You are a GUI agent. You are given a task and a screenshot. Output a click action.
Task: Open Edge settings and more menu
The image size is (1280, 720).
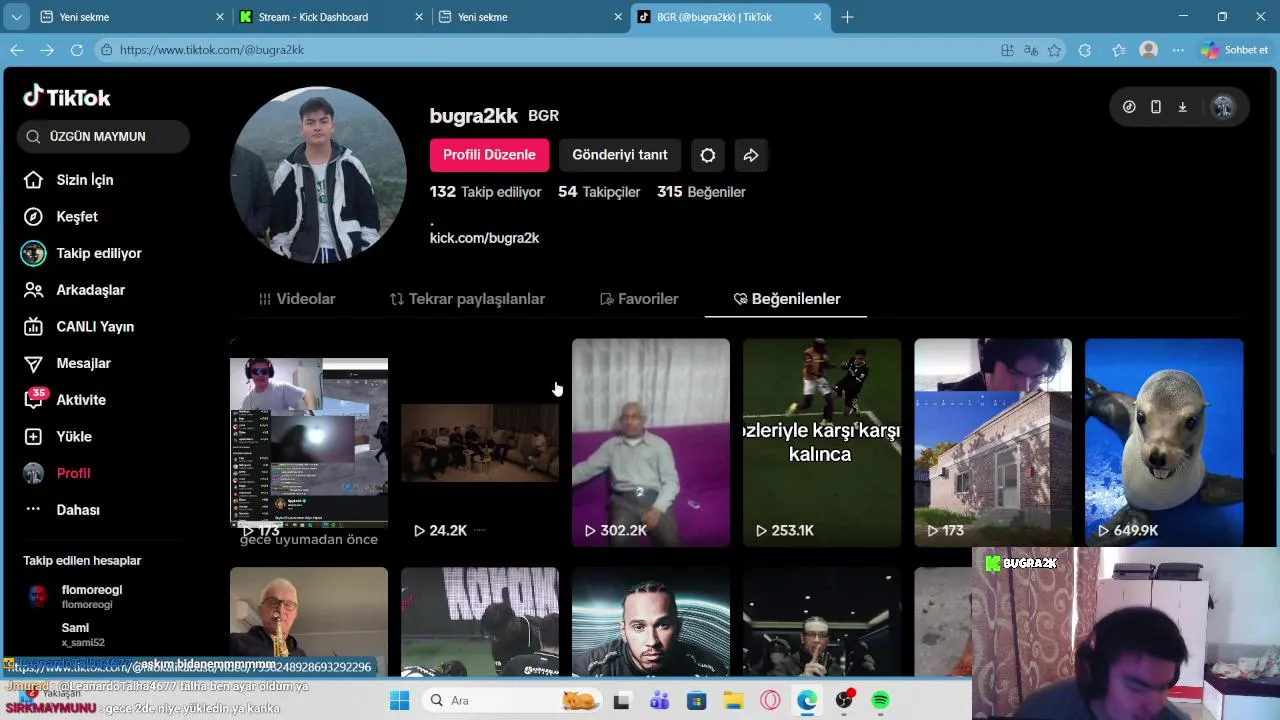pos(1179,50)
